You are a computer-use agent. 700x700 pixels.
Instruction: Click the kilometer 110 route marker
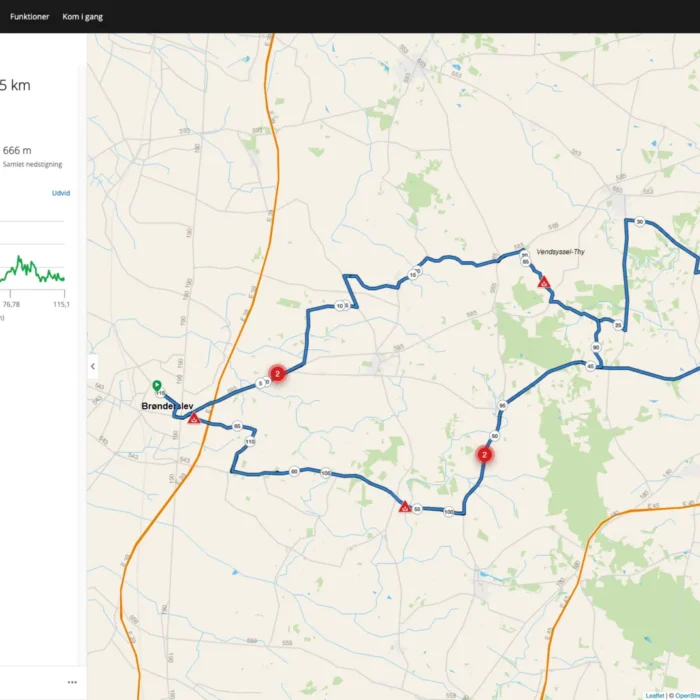click(250, 441)
